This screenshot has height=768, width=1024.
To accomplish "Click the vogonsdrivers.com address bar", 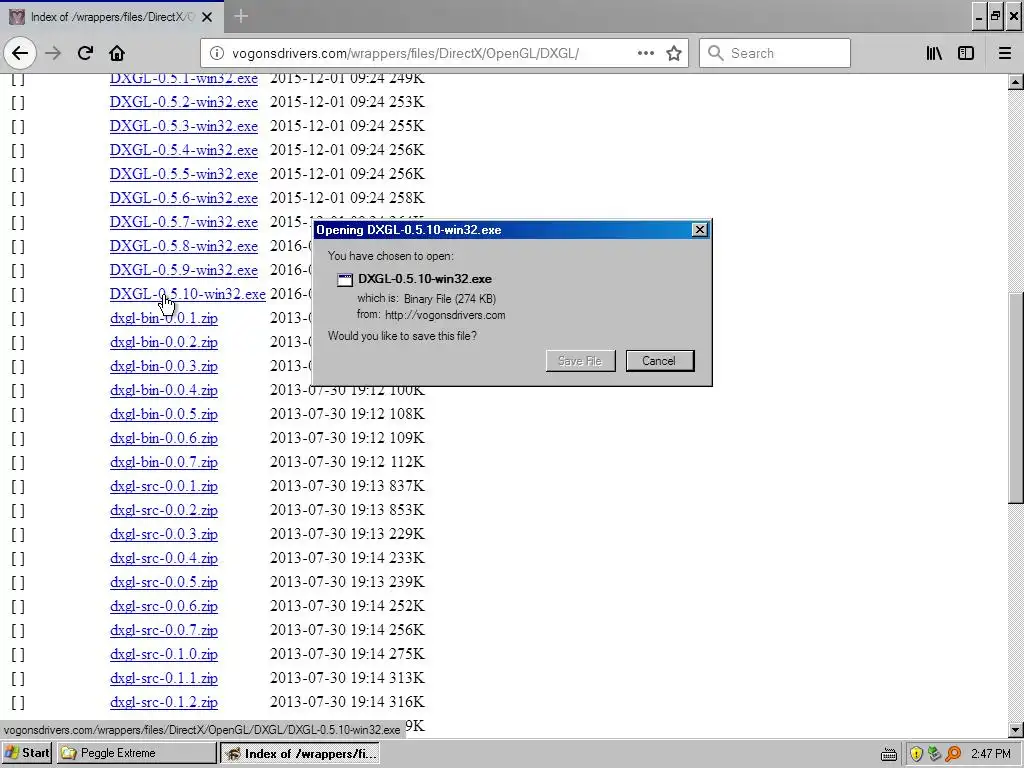I will coord(444,53).
